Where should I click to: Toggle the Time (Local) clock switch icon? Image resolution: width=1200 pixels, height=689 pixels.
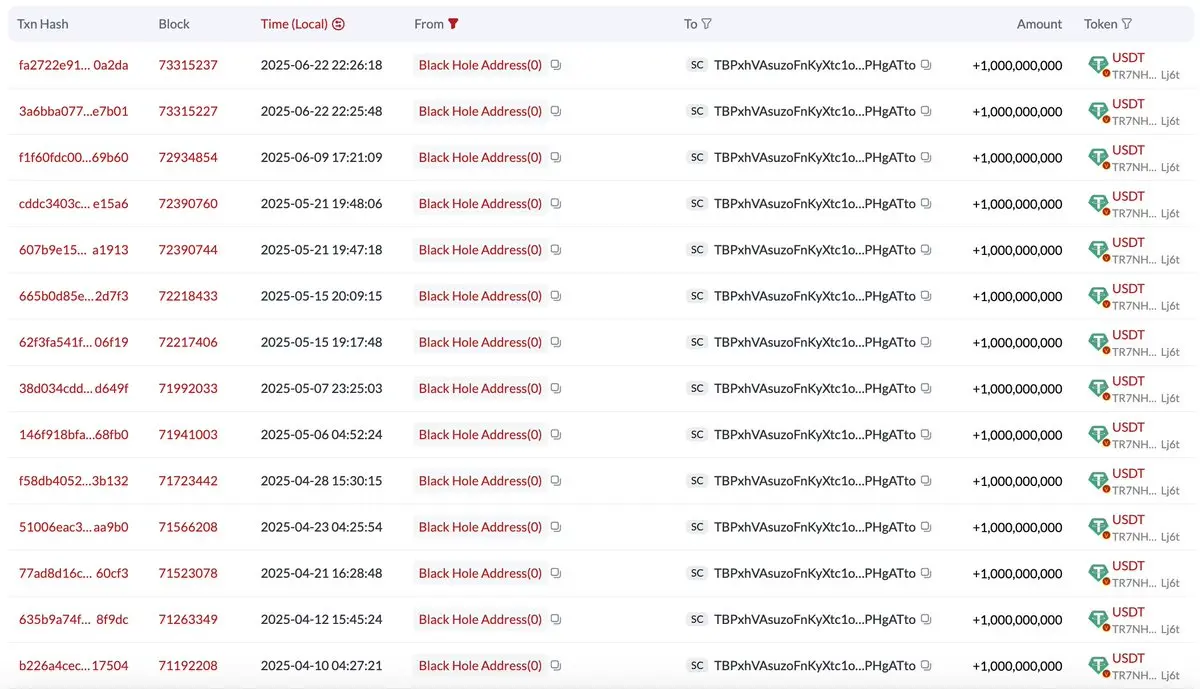click(x=338, y=24)
